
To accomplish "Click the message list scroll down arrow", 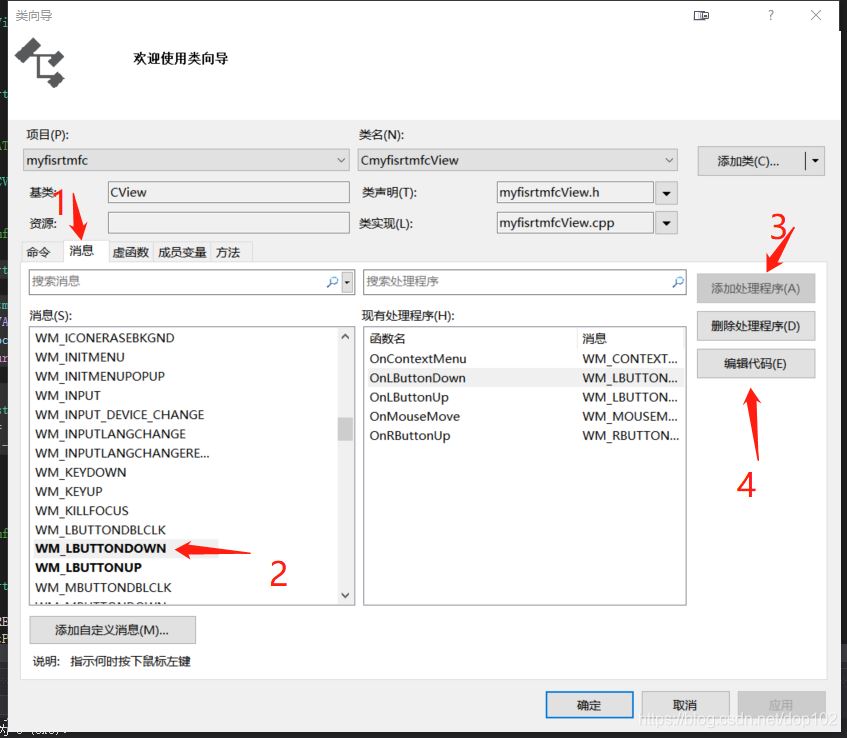I will (x=345, y=595).
